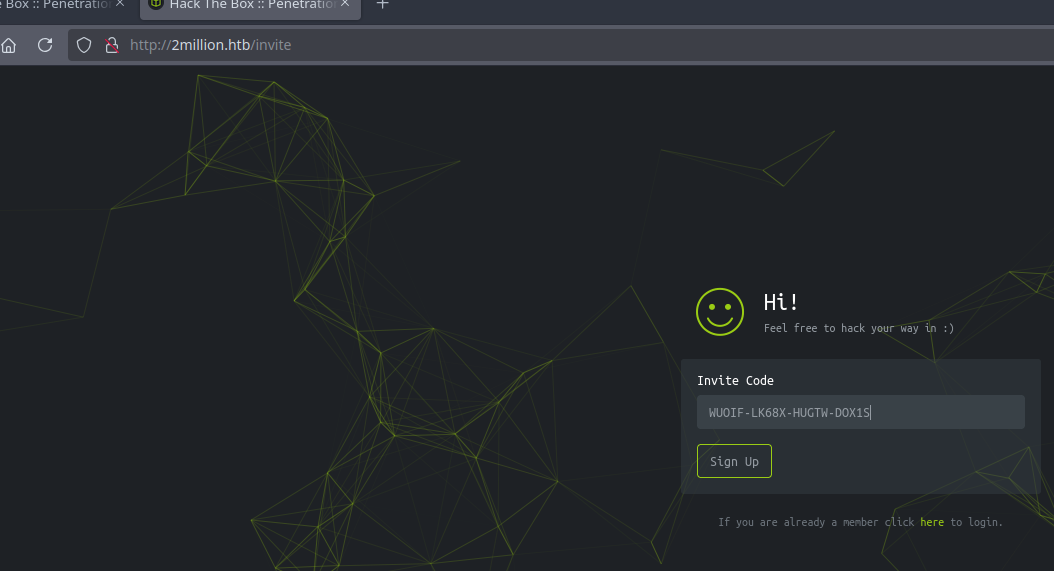The width and height of the screenshot is (1054, 571).
Task: Follow the 'here' link to login
Action: (x=931, y=522)
